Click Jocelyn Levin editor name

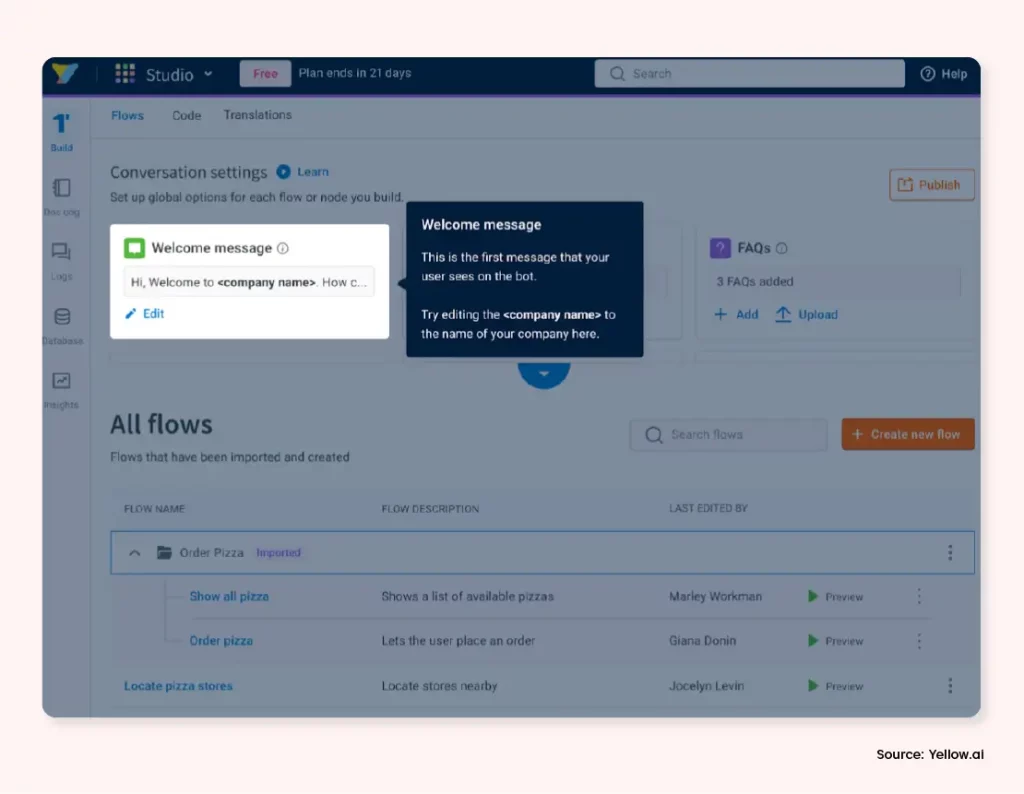pos(706,686)
